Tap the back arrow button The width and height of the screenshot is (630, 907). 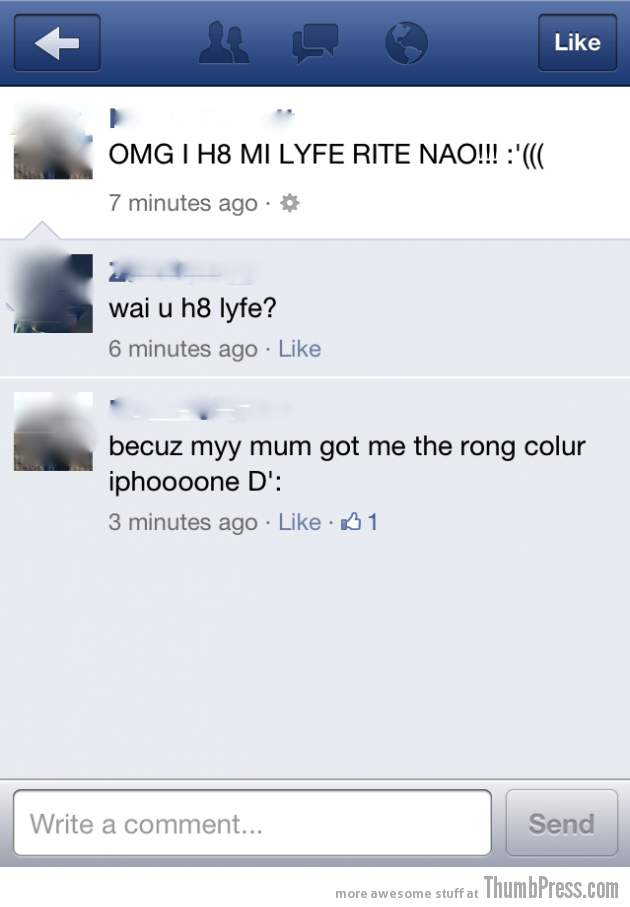coord(57,43)
